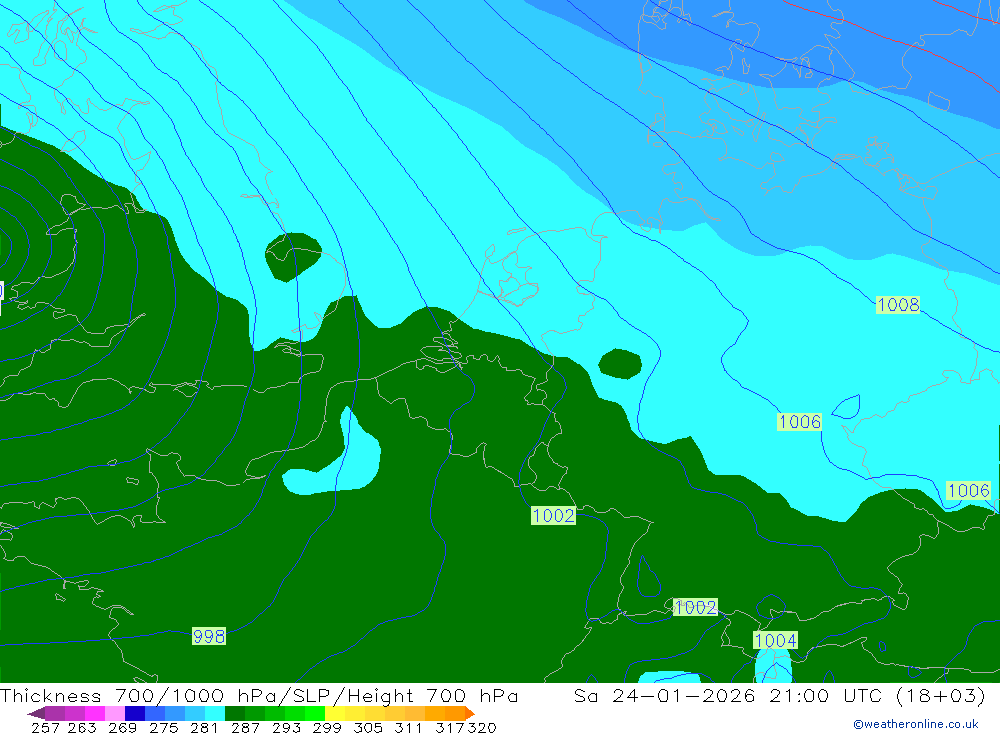Click the 'Sa 24-01-2026 21:00 UTC (18+03)' timestamp
The width and height of the screenshot is (1000, 733).
pyautogui.click(x=779, y=695)
